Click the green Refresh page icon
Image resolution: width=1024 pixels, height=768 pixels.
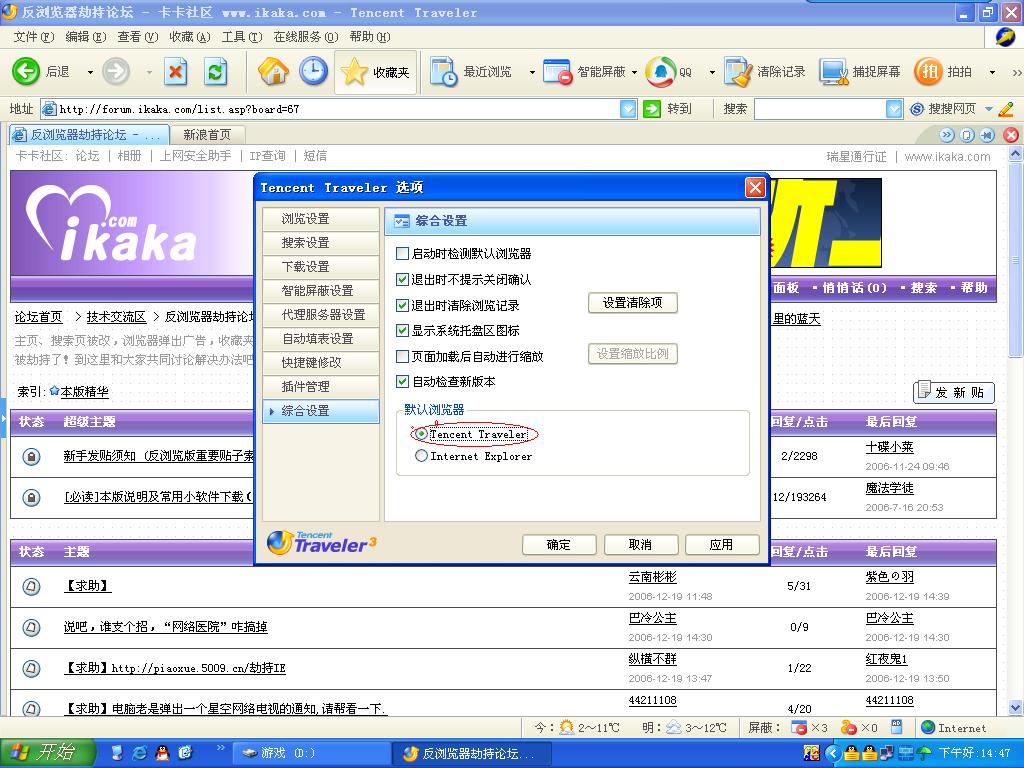coord(216,71)
